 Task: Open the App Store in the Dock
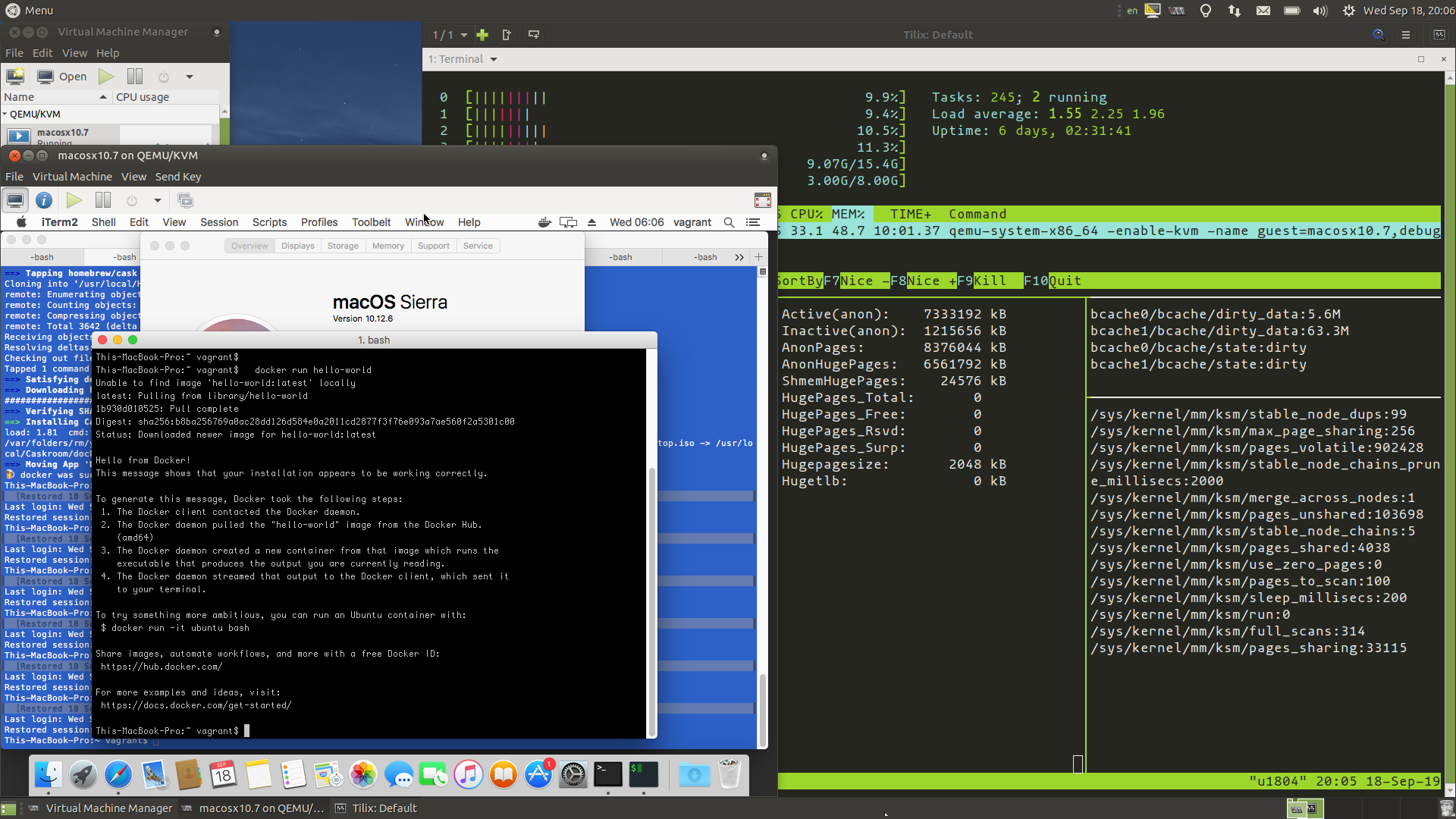coord(538,774)
